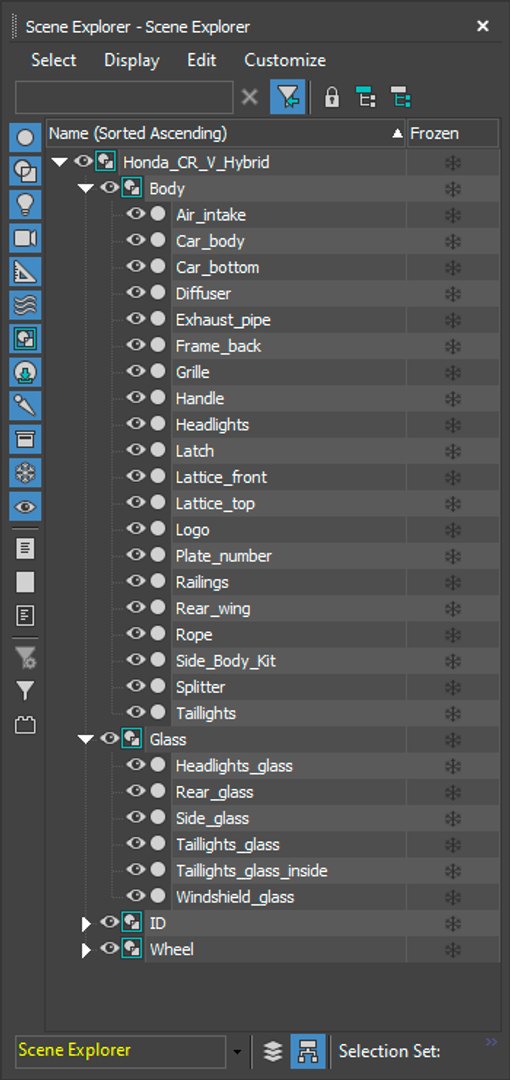Toggle Display Hidden Objects eye icon
The width and height of the screenshot is (510, 1080).
[26, 507]
